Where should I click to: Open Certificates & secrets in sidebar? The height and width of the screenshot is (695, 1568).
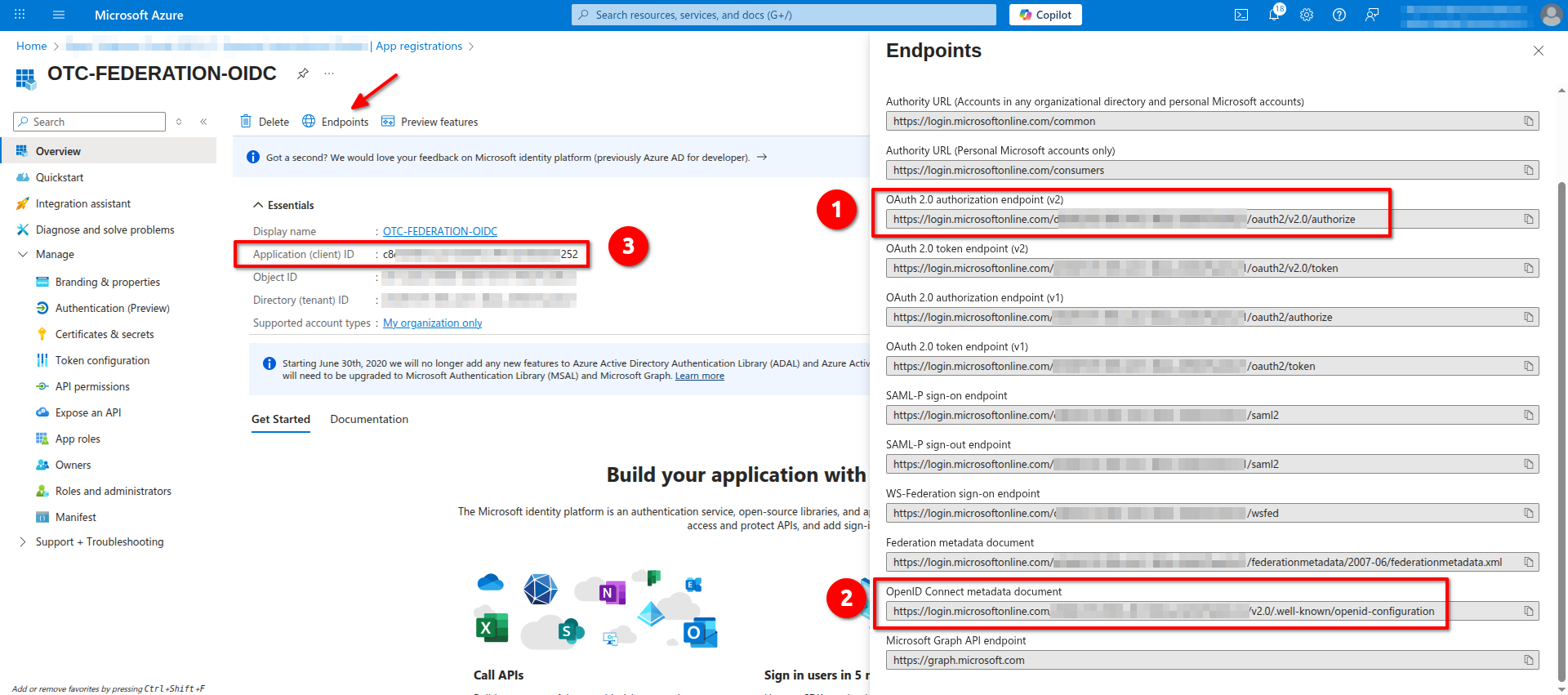(105, 334)
